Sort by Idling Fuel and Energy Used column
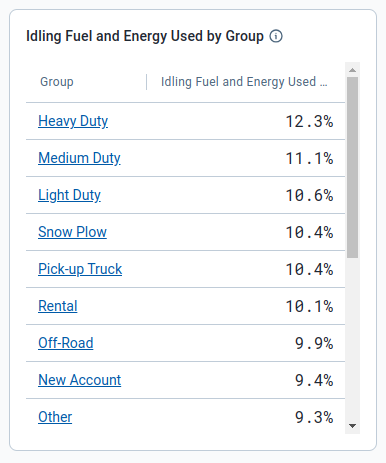Screen dimensions: 386x463 click(244, 82)
